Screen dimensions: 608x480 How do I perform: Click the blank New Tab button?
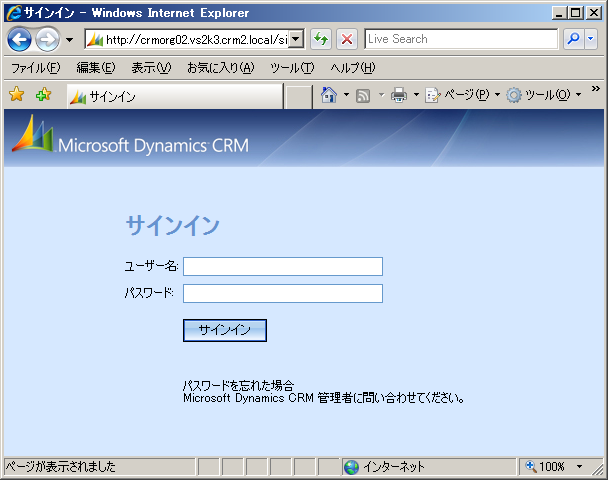(x=298, y=97)
